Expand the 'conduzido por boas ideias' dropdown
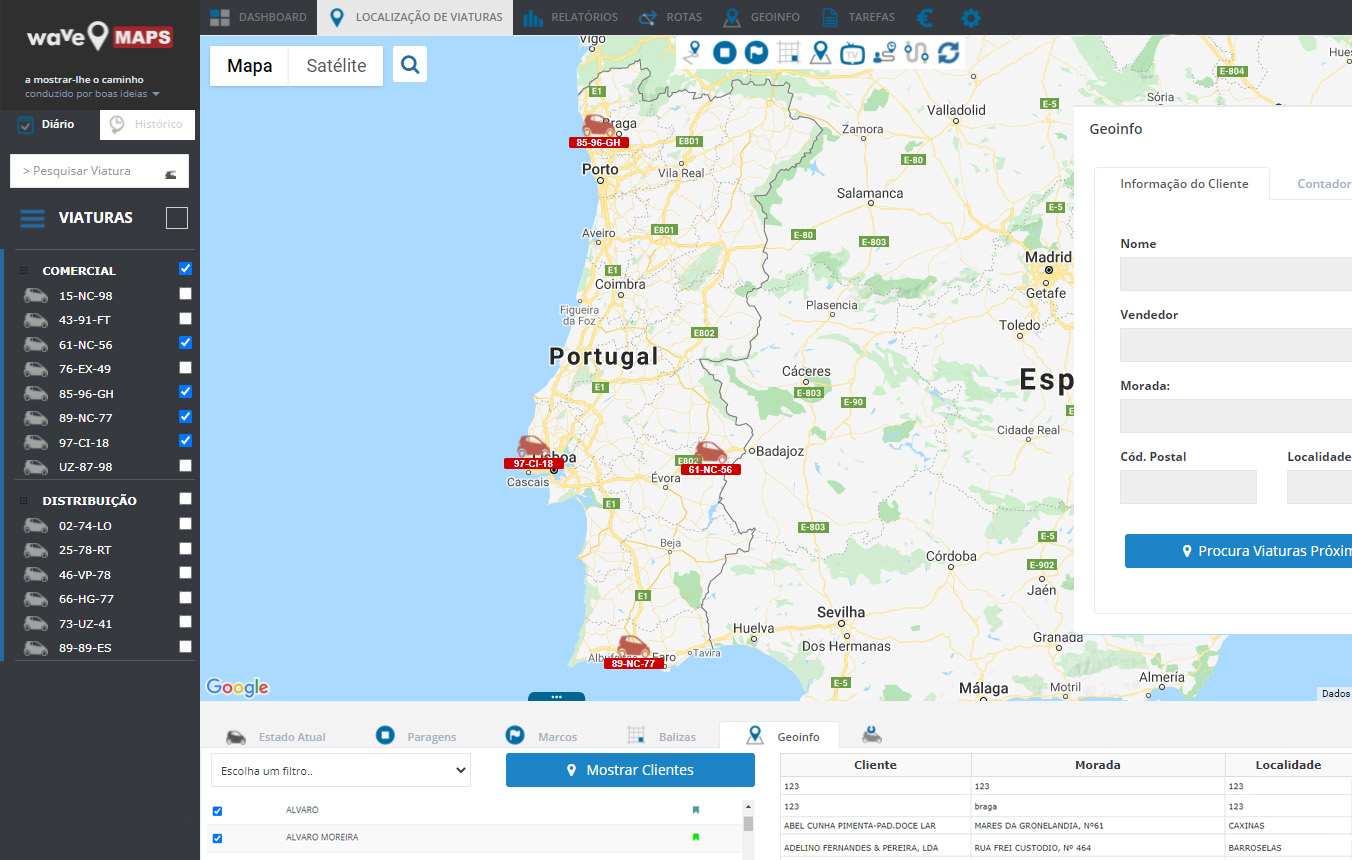1352x860 pixels. [156, 94]
